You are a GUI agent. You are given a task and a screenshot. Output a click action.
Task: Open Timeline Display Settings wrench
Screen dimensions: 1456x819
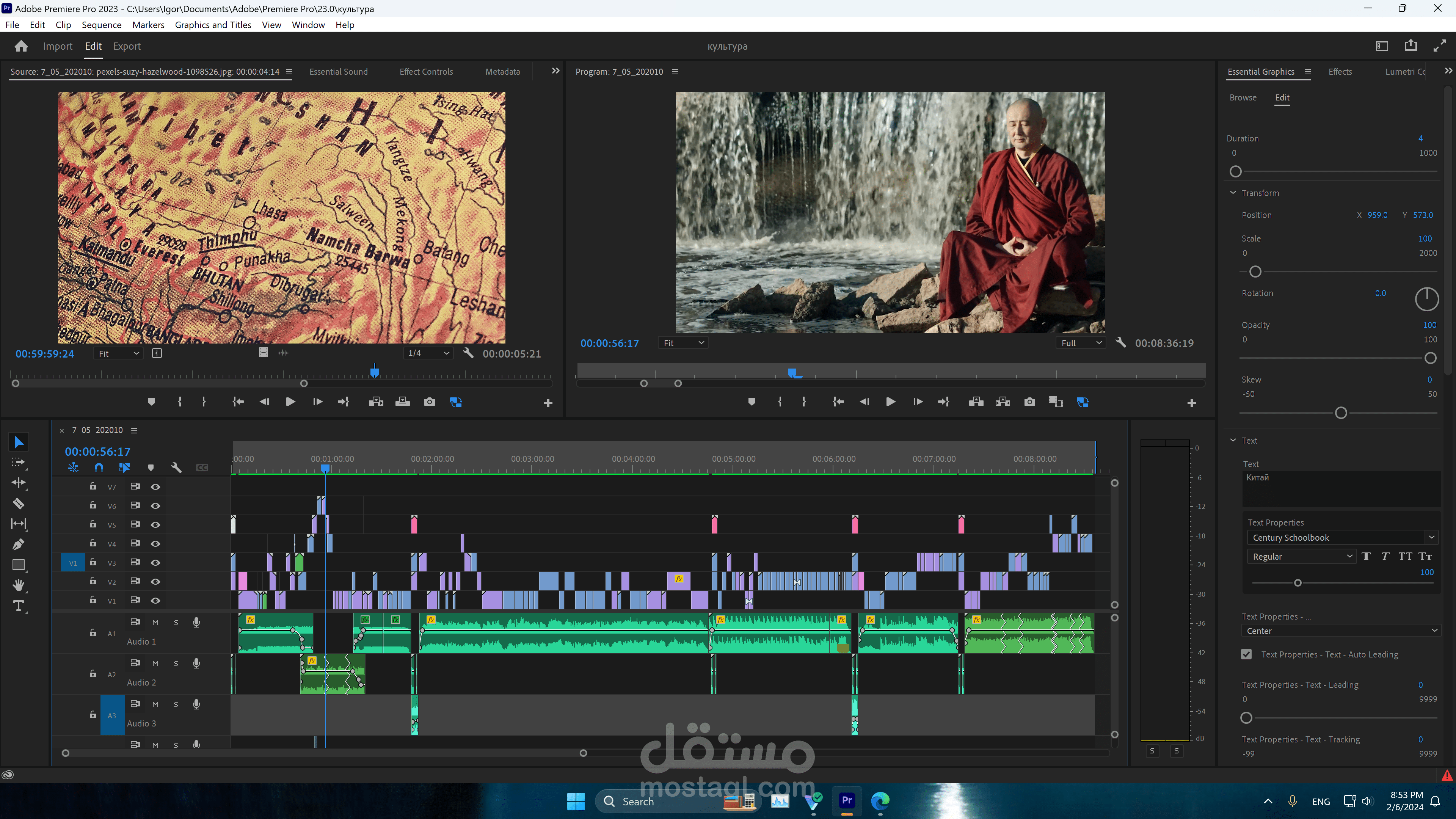pos(176,468)
